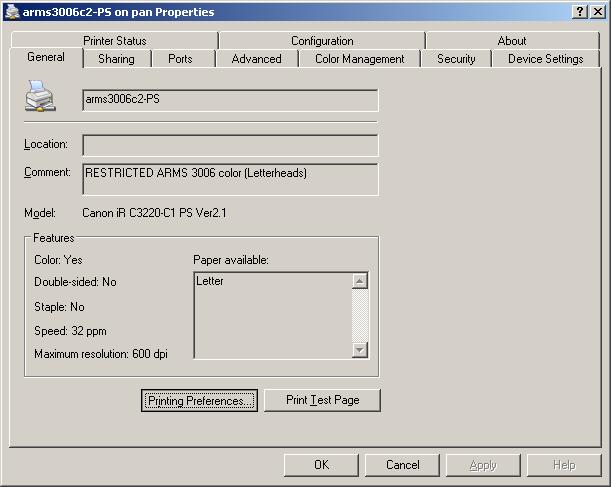Click the Apply button
The image size is (611, 487).
pos(483,465)
